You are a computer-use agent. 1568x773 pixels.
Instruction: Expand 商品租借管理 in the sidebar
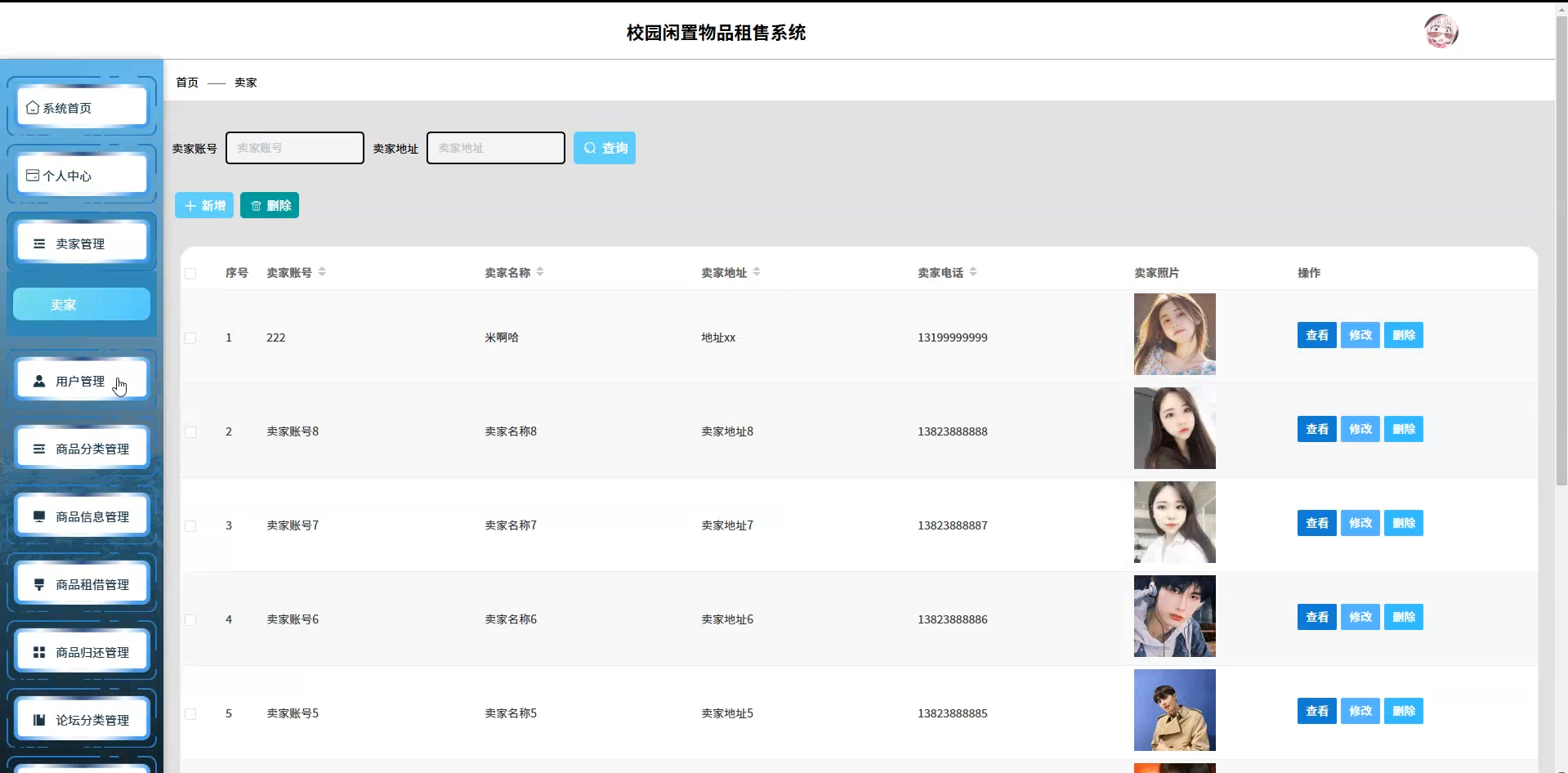tap(82, 583)
